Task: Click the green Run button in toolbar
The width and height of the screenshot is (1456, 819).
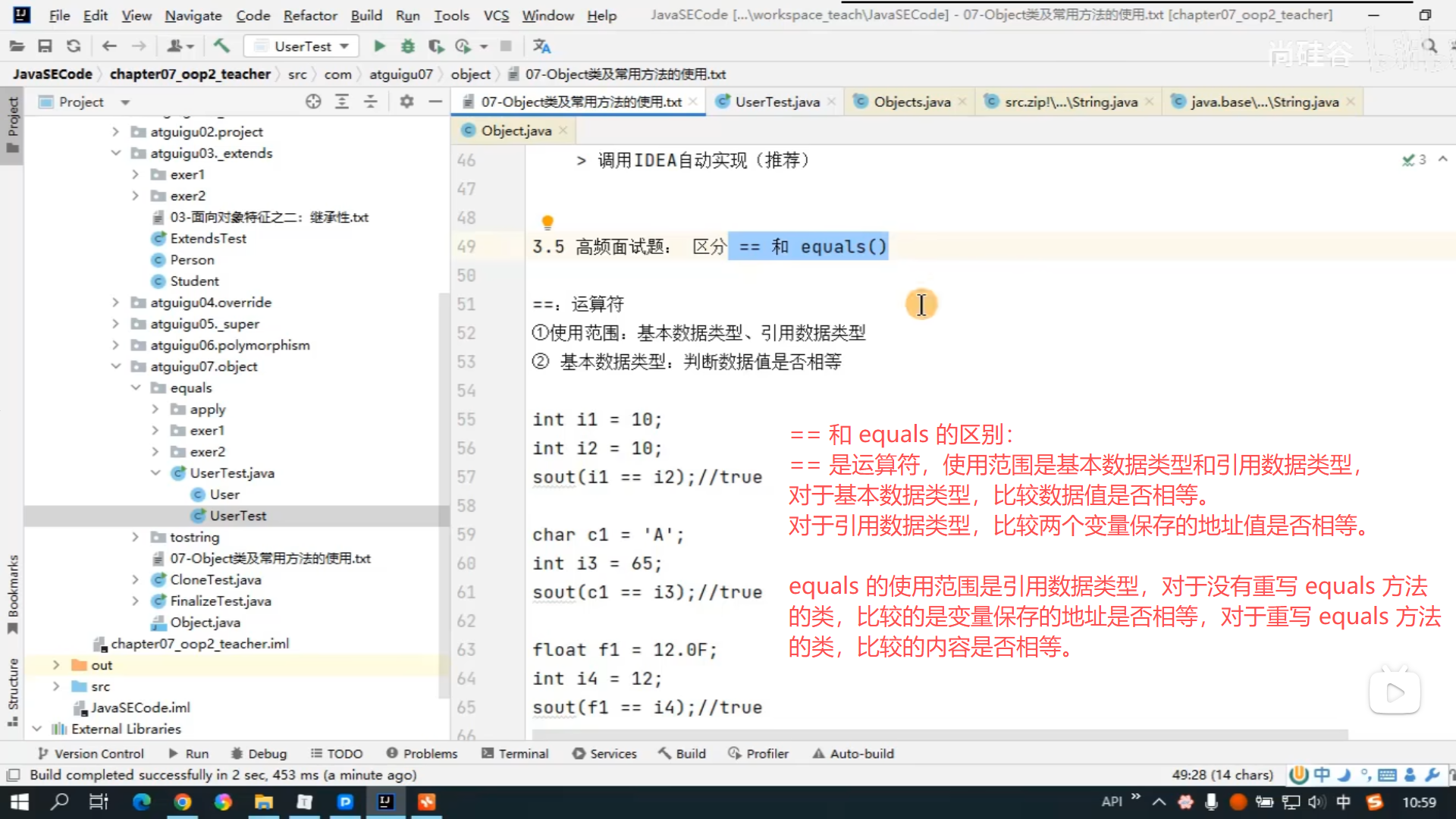Action: click(380, 46)
